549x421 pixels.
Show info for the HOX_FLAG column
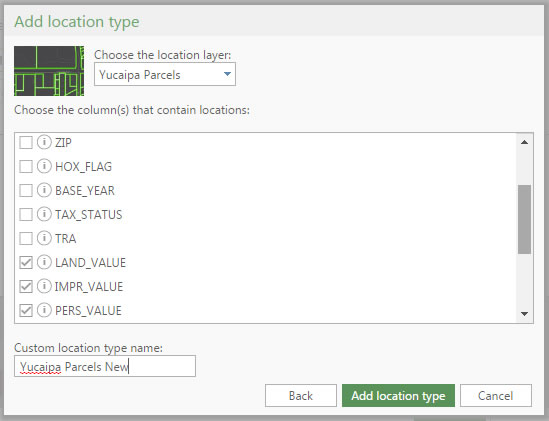coord(44,166)
